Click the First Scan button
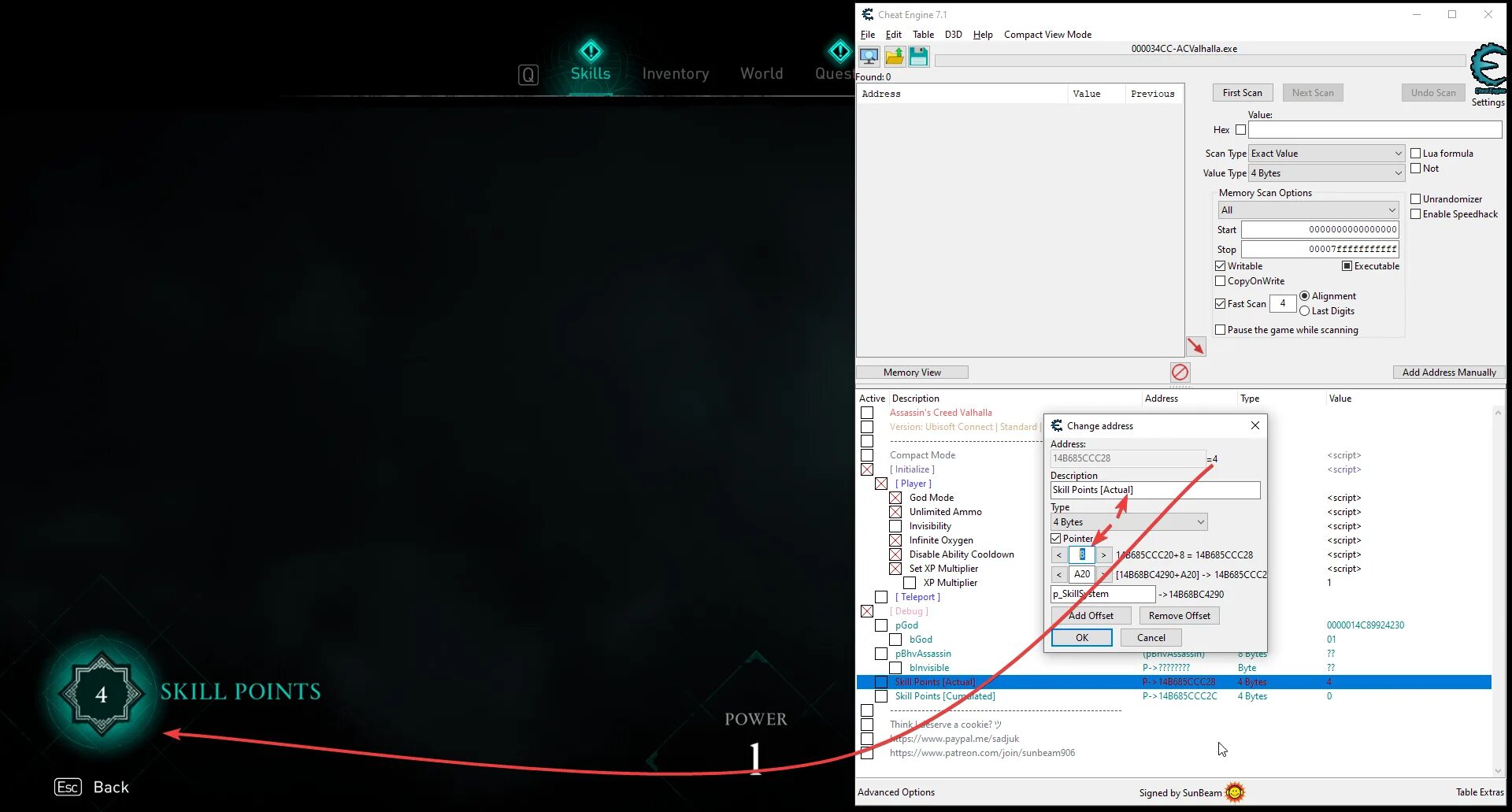 tap(1243, 93)
